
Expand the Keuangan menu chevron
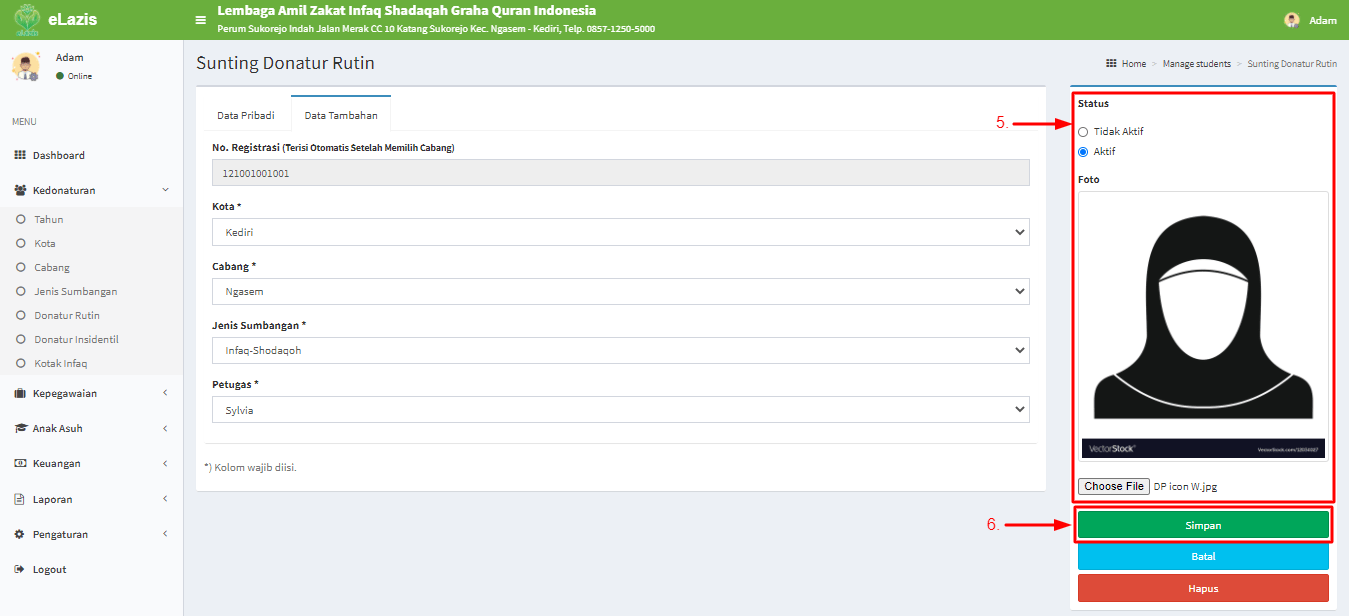point(165,463)
